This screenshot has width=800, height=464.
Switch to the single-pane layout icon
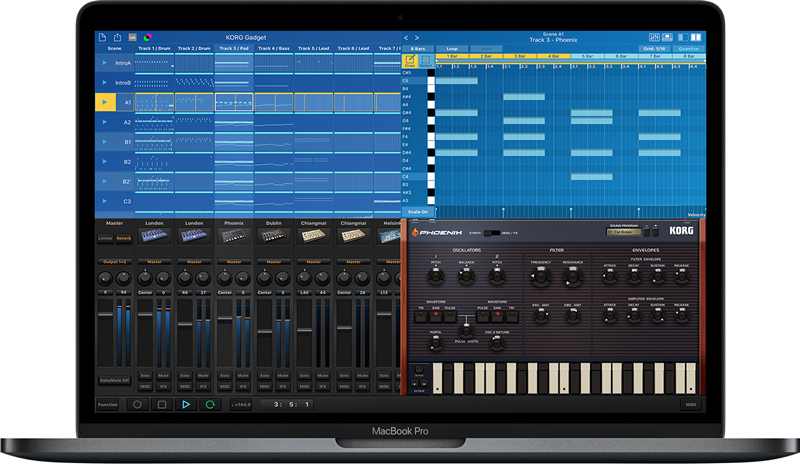(x=683, y=37)
